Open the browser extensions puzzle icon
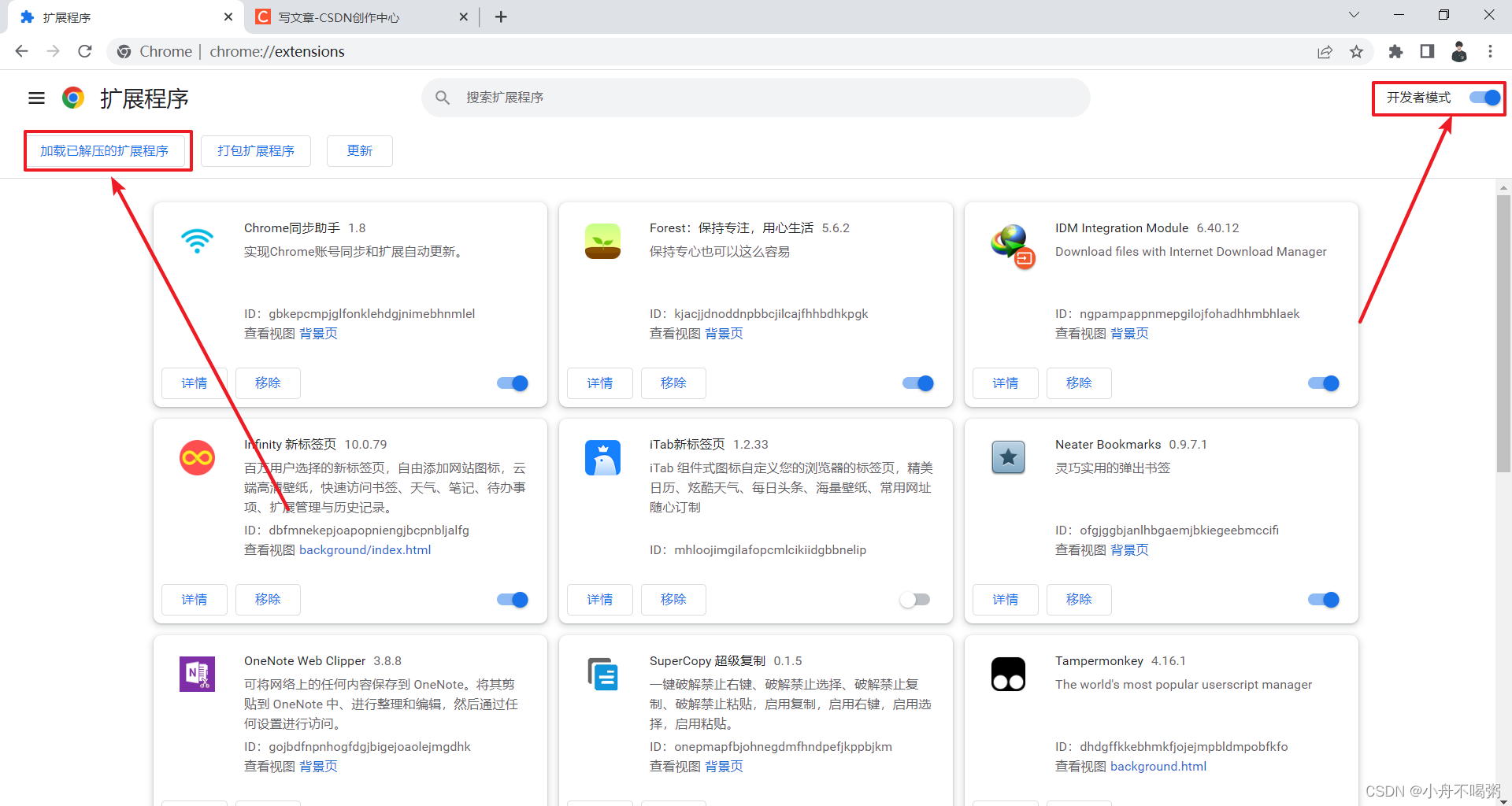Image resolution: width=1512 pixels, height=806 pixels. [1395, 51]
